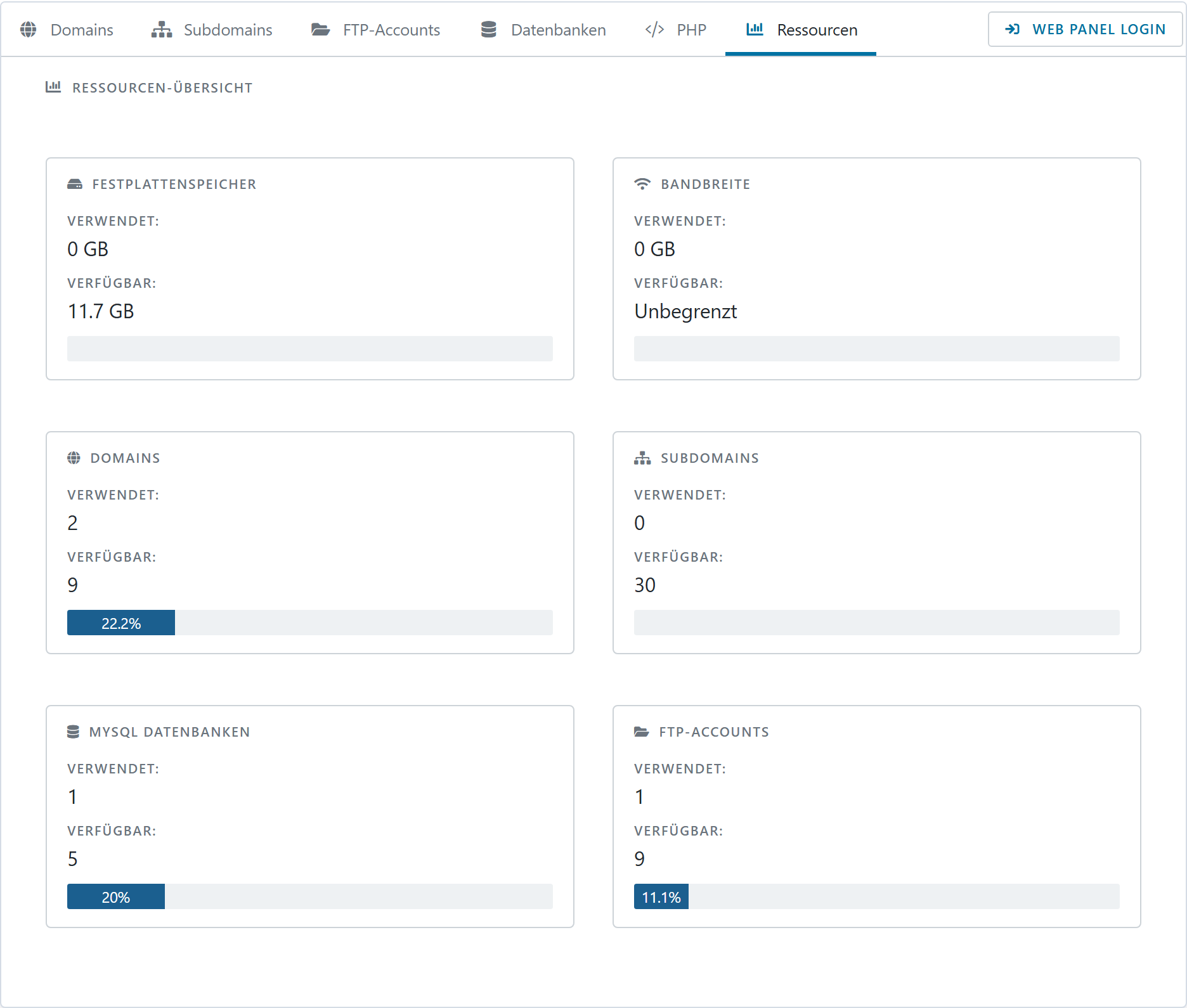Click the database icon beside Datenbanken tab
This screenshot has height=1008, width=1187.
[x=489, y=30]
